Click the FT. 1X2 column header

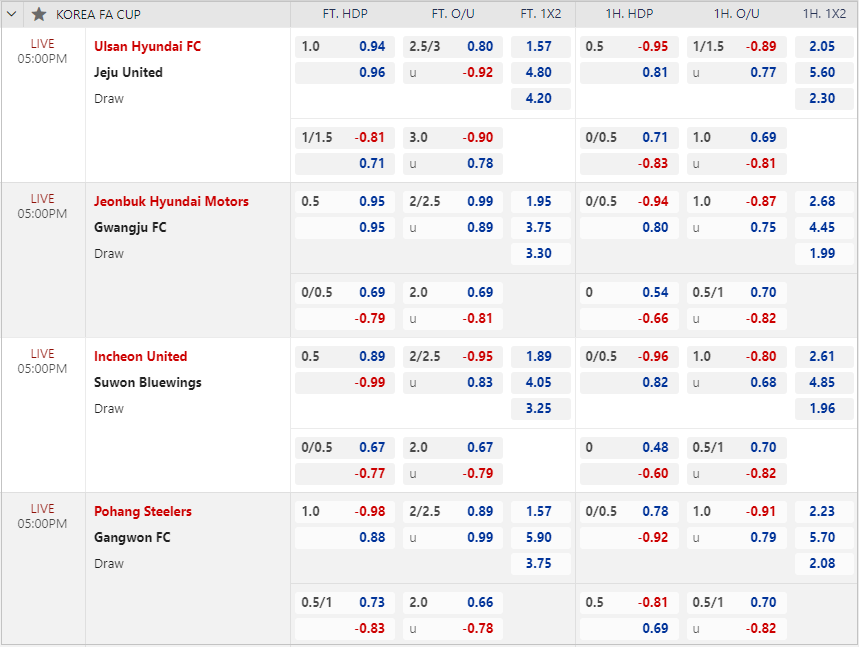pyautogui.click(x=541, y=14)
